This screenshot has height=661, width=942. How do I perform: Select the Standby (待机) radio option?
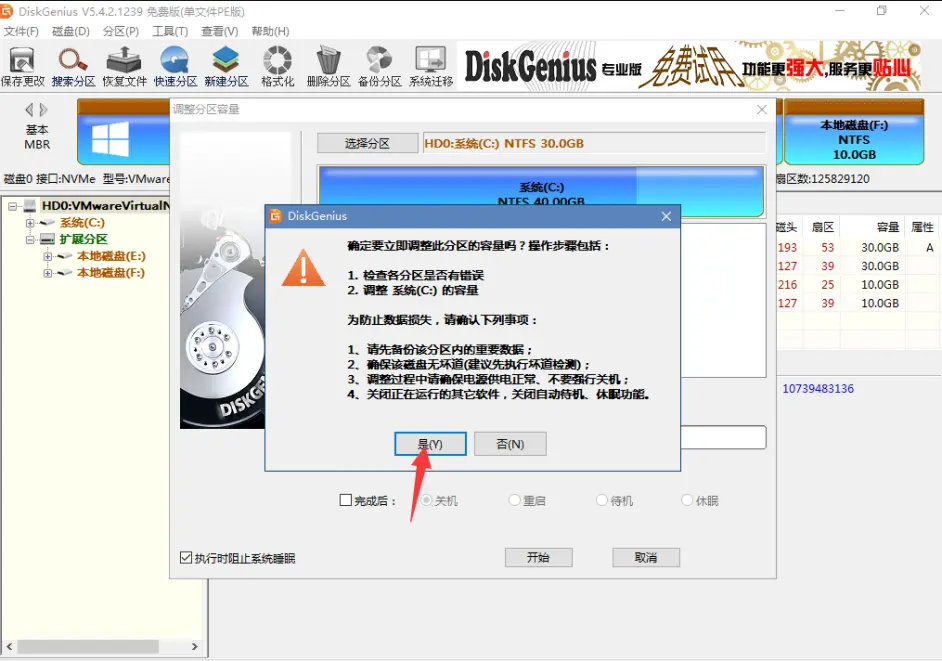(602, 500)
